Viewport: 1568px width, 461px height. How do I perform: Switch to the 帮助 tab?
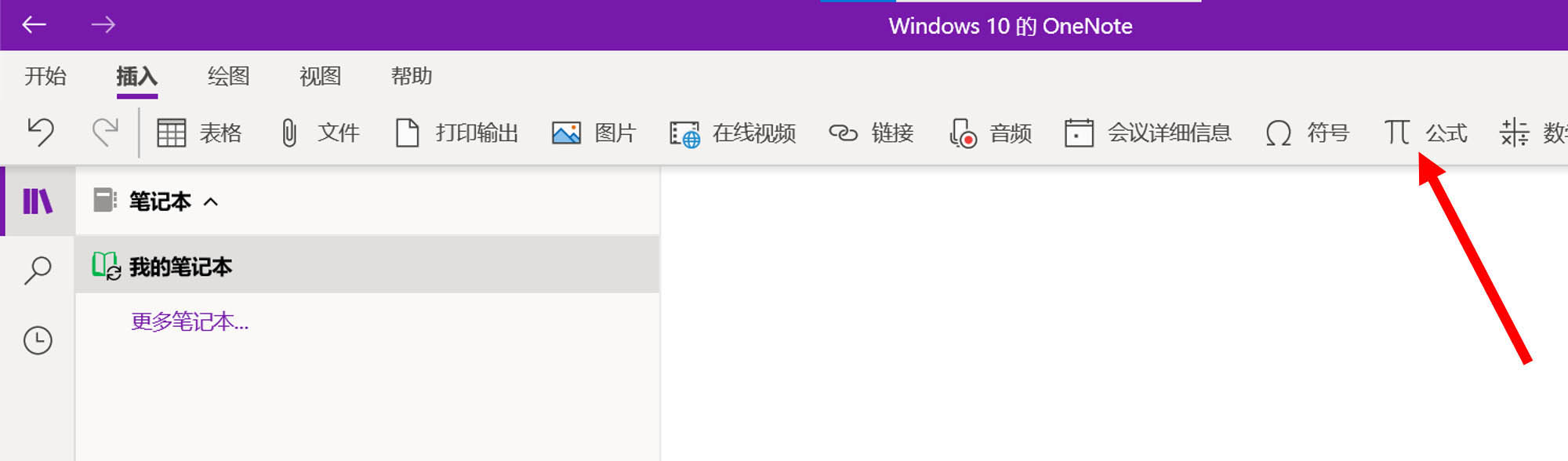pos(412,76)
